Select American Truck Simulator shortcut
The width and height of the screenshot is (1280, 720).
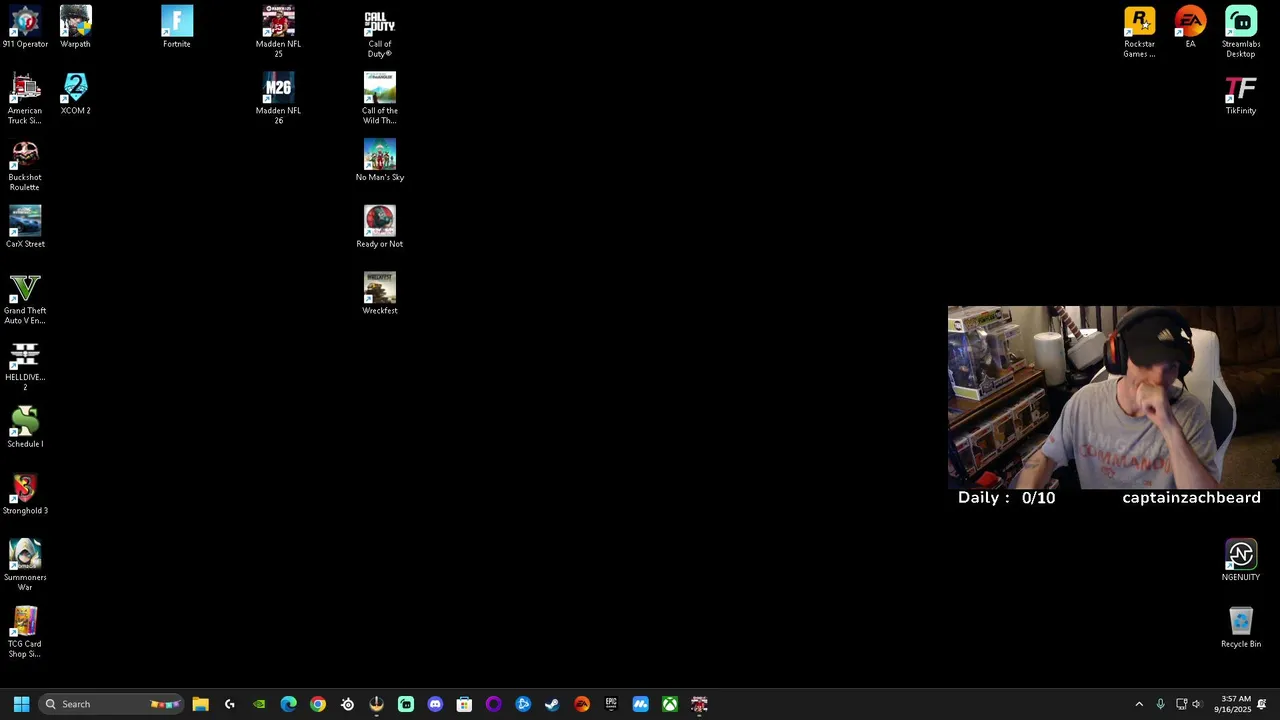[x=25, y=98]
